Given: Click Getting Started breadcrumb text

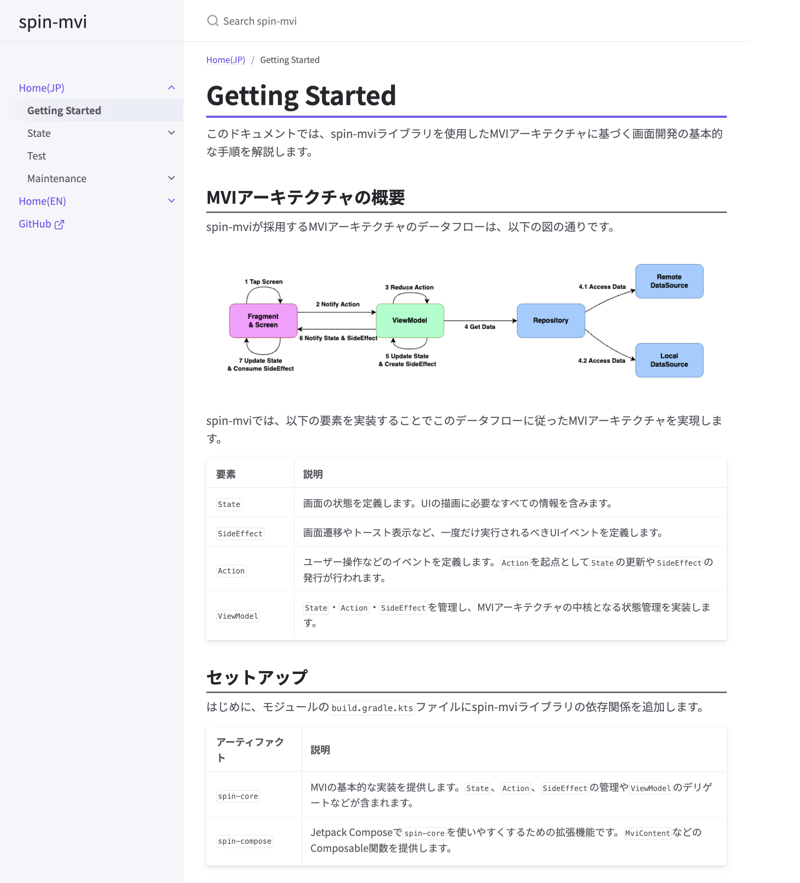Looking at the screenshot, I should [289, 60].
